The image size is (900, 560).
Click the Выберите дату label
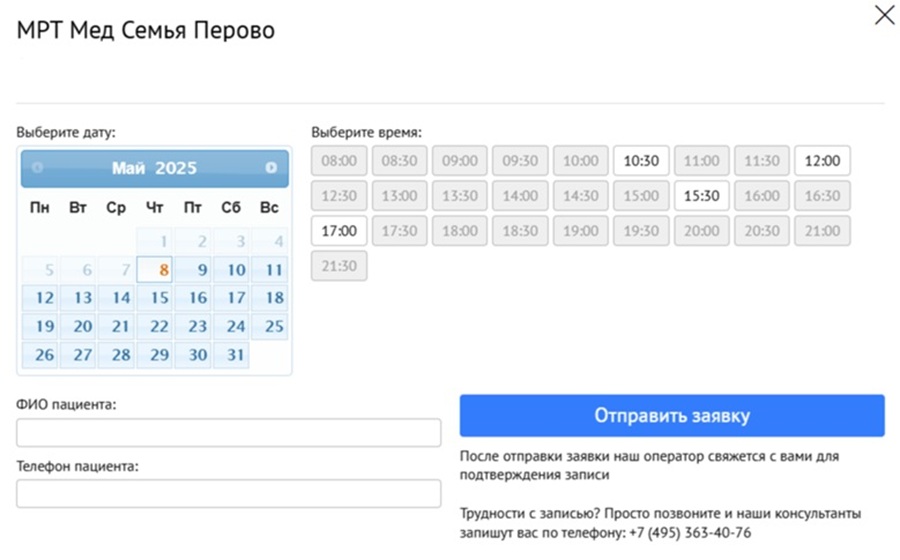click(66, 133)
